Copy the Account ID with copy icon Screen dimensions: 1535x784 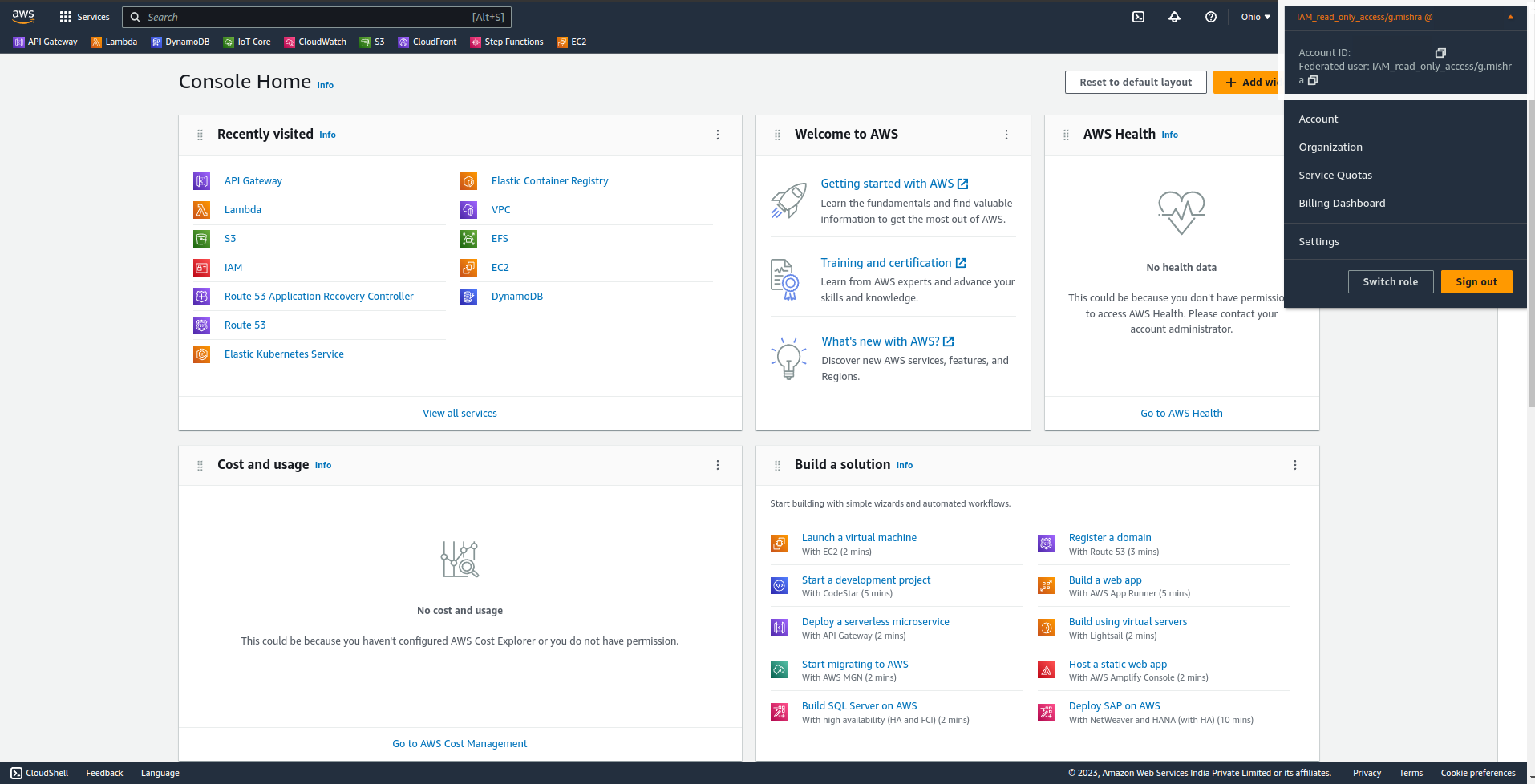coord(1440,53)
